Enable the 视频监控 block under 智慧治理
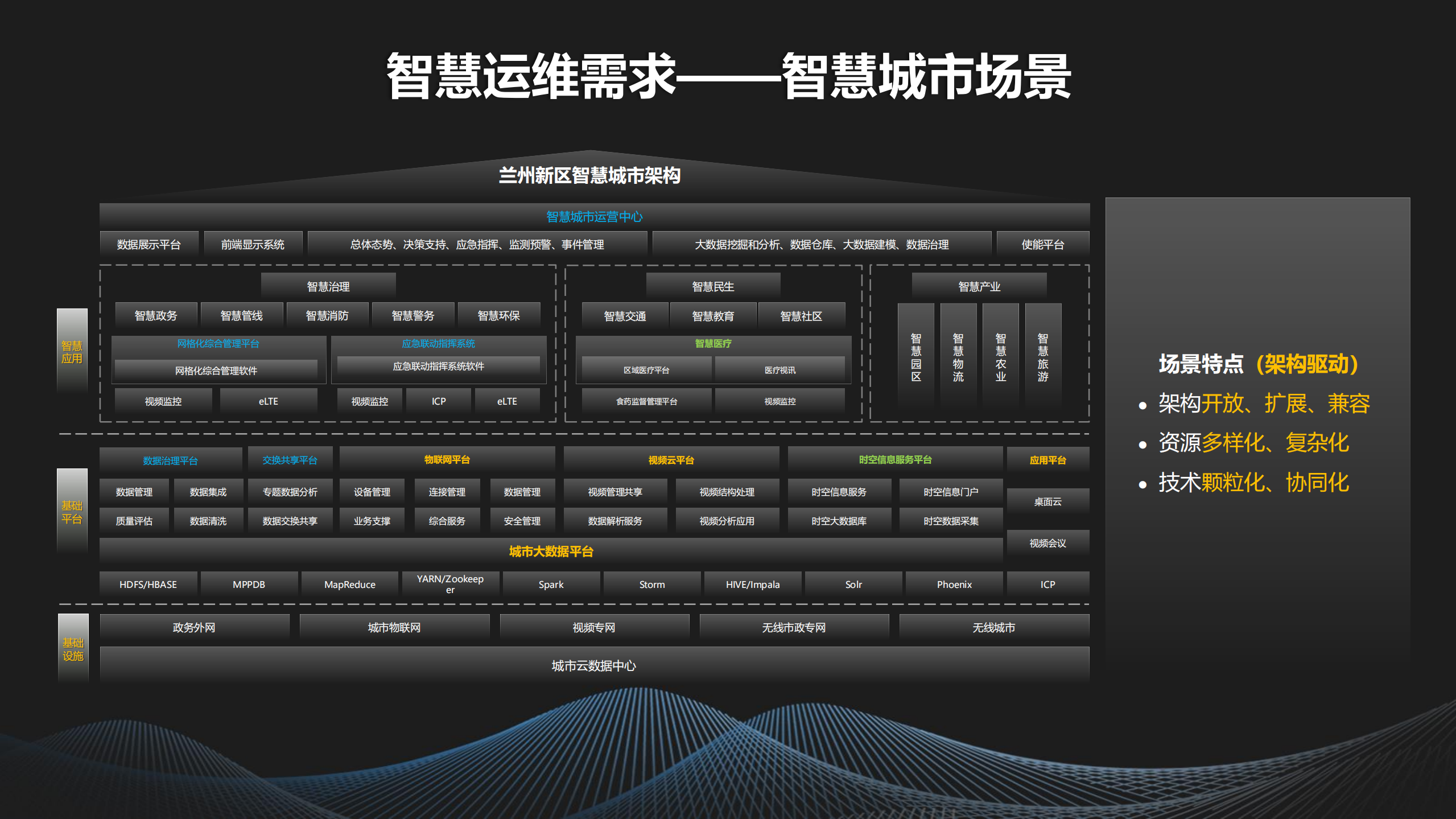The width and height of the screenshot is (1456, 819). coord(163,401)
